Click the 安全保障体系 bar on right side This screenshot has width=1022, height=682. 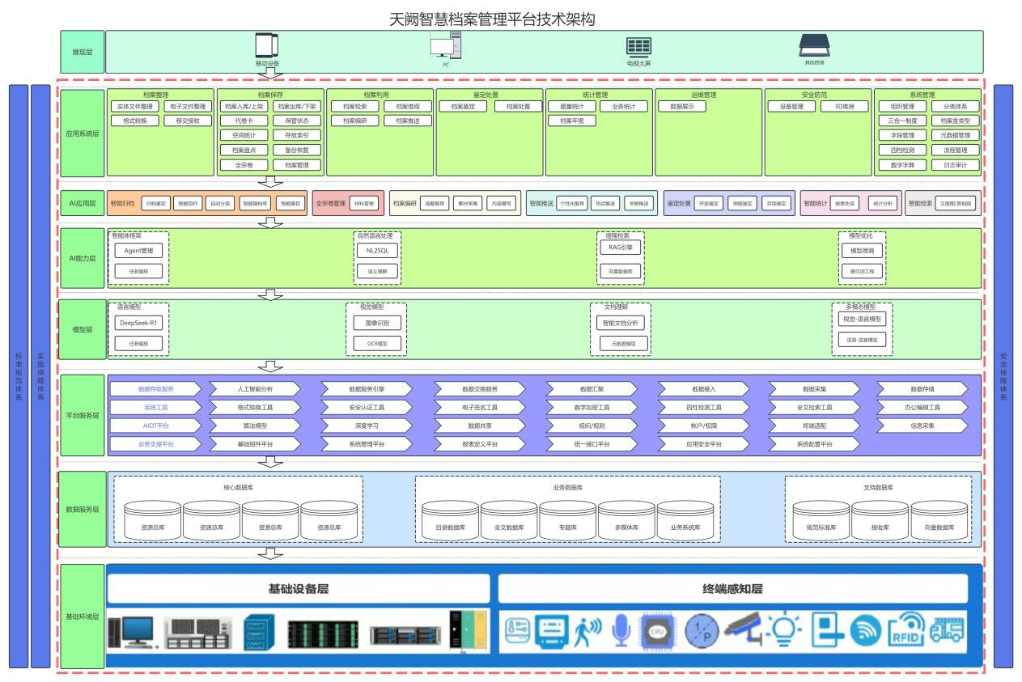coord(1002,375)
